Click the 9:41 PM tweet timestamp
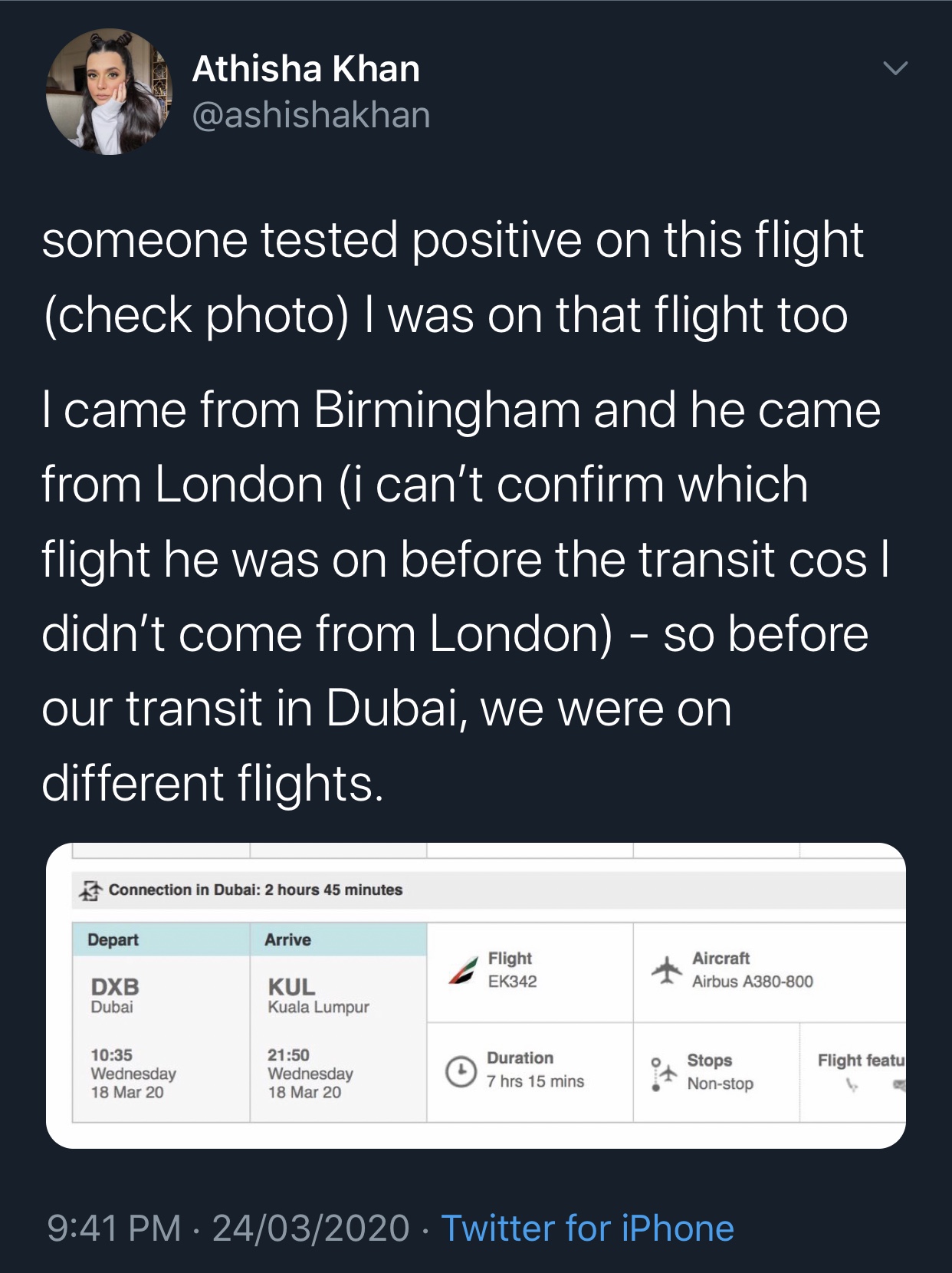This screenshot has height=1273, width=952. click(113, 1228)
